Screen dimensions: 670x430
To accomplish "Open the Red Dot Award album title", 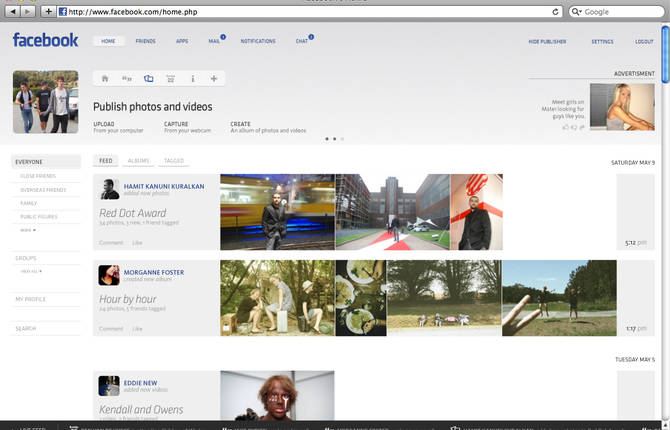I will pyautogui.click(x=132, y=213).
